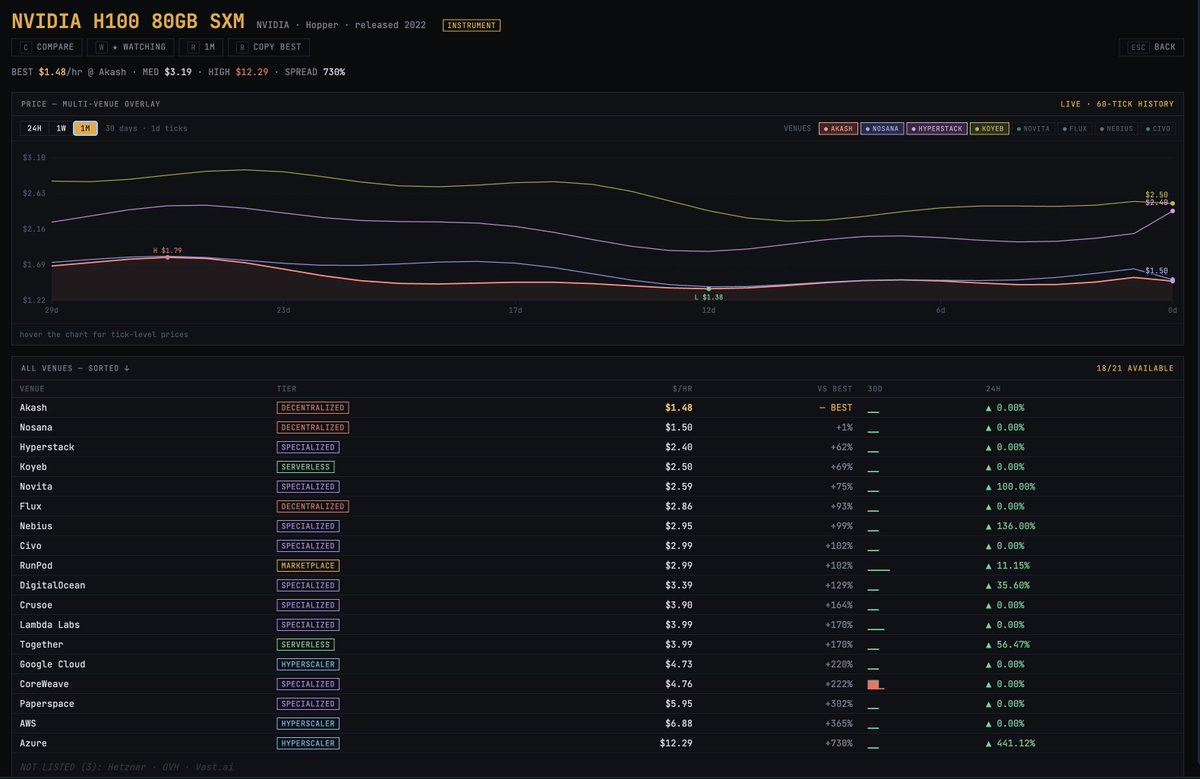This screenshot has height=779, width=1200.
Task: Click Novita's 100.00% 24H change
Action: tap(1010, 486)
